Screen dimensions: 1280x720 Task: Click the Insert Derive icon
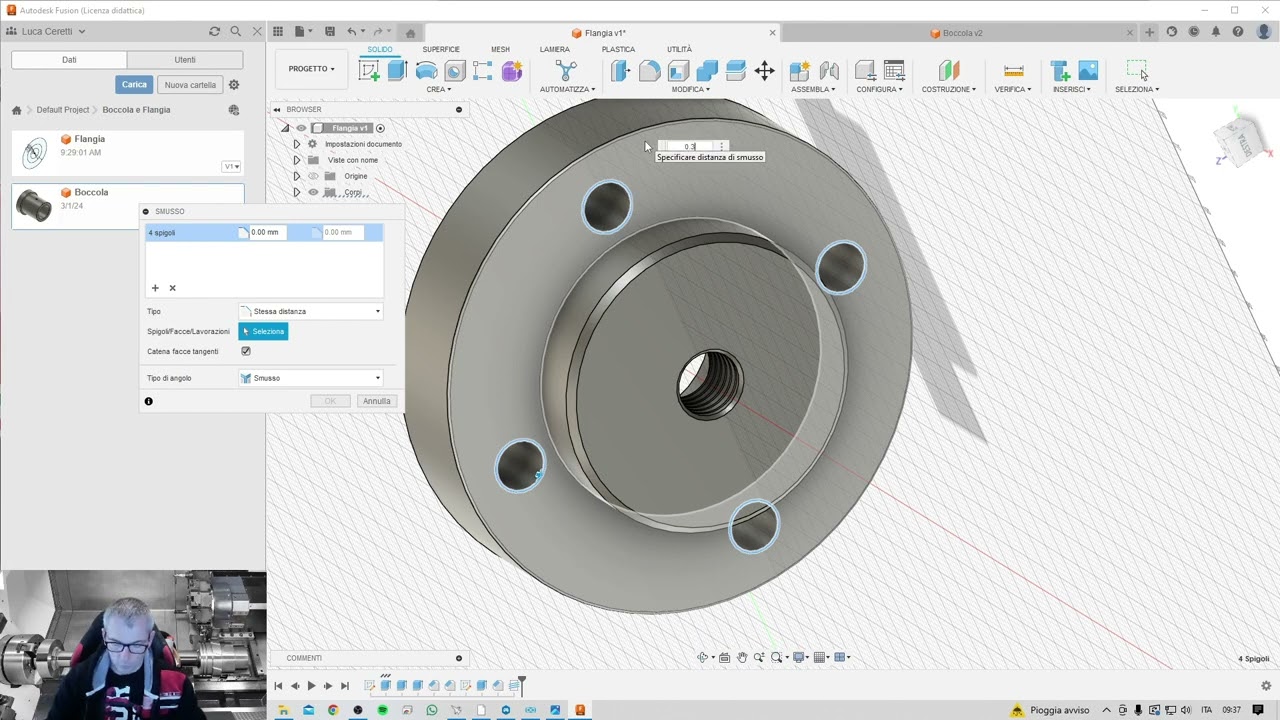(x=1060, y=70)
